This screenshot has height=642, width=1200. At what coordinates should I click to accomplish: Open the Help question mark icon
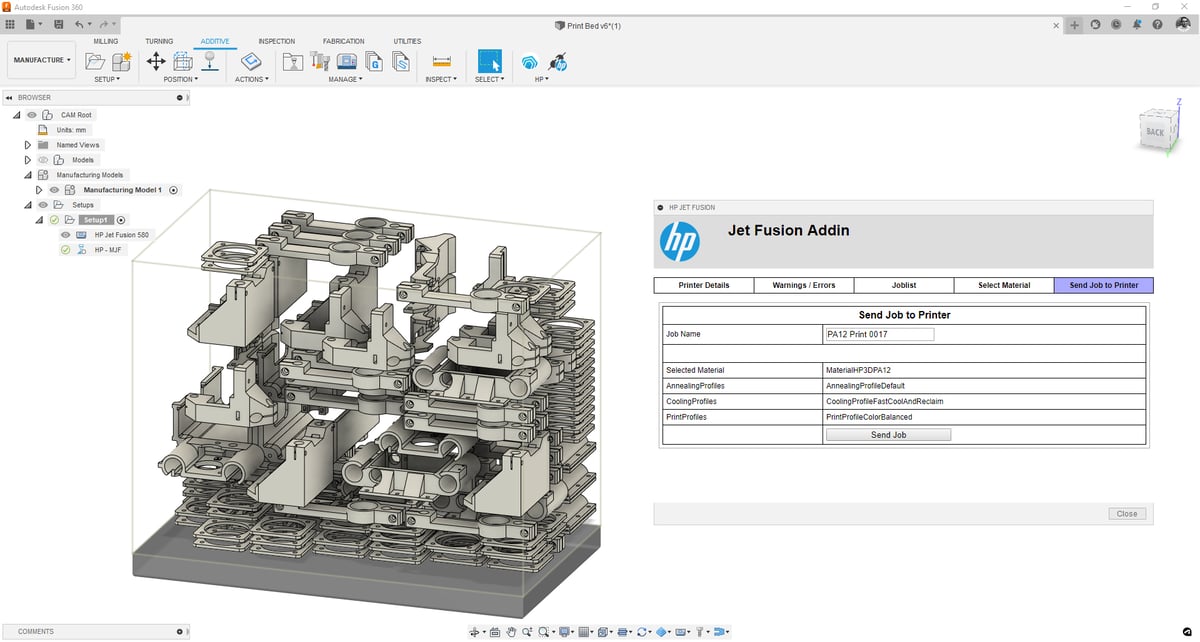[1157, 25]
